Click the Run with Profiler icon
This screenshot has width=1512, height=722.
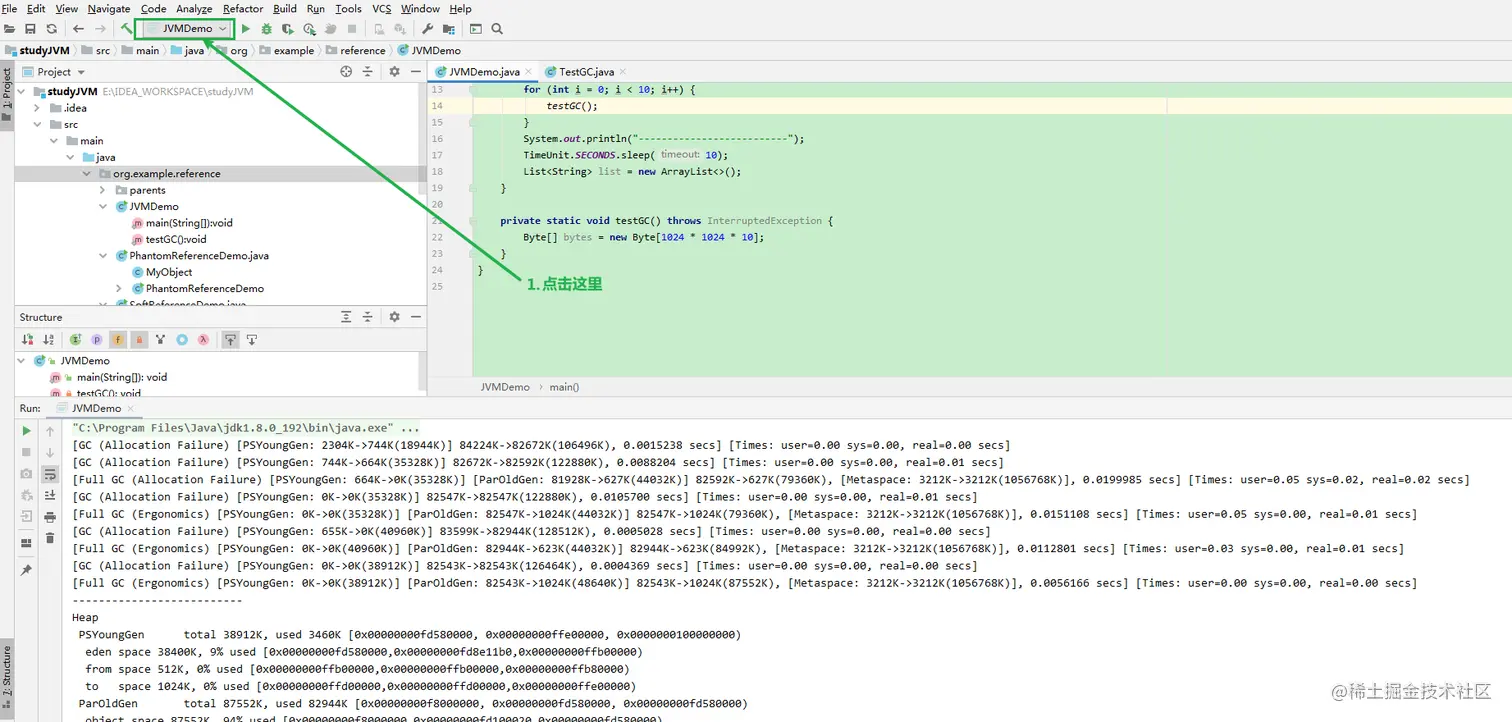point(310,29)
